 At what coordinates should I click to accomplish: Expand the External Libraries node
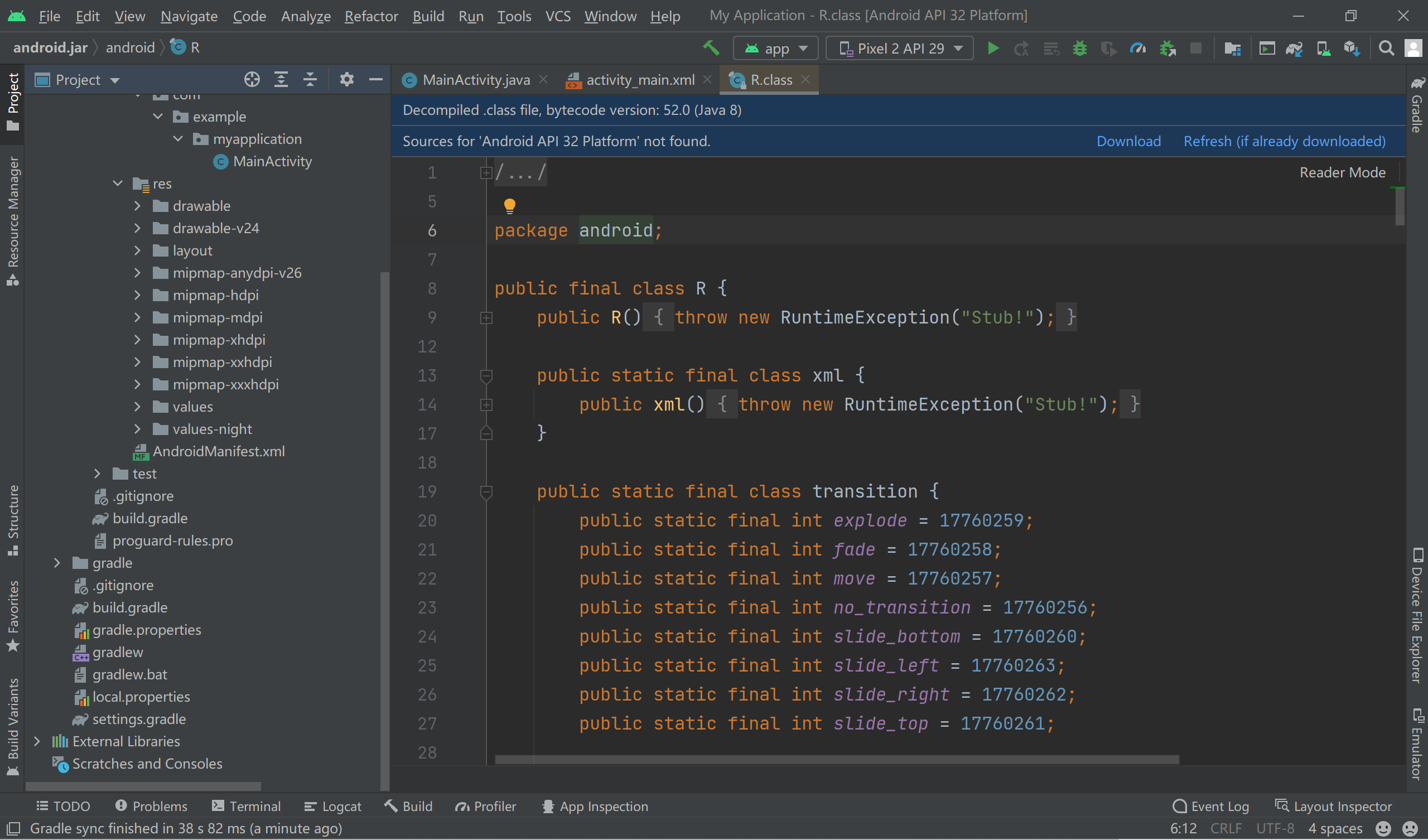tap(37, 741)
